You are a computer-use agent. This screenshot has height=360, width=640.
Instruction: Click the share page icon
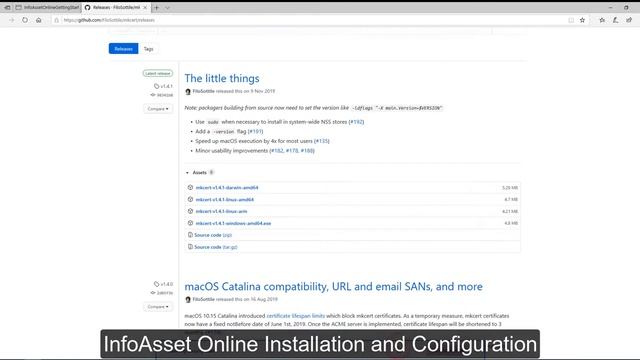[x=629, y=20]
